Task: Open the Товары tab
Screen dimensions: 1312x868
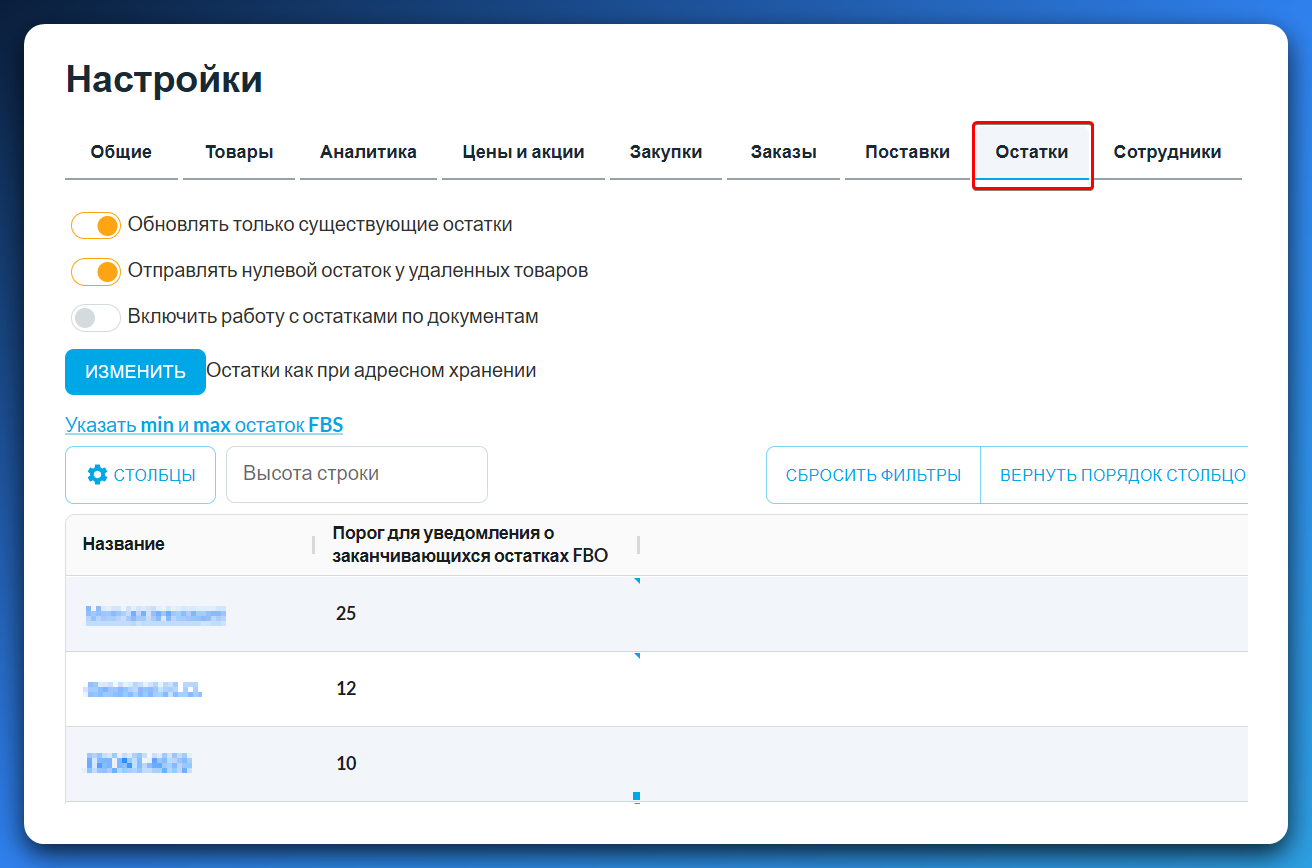Action: [x=239, y=153]
